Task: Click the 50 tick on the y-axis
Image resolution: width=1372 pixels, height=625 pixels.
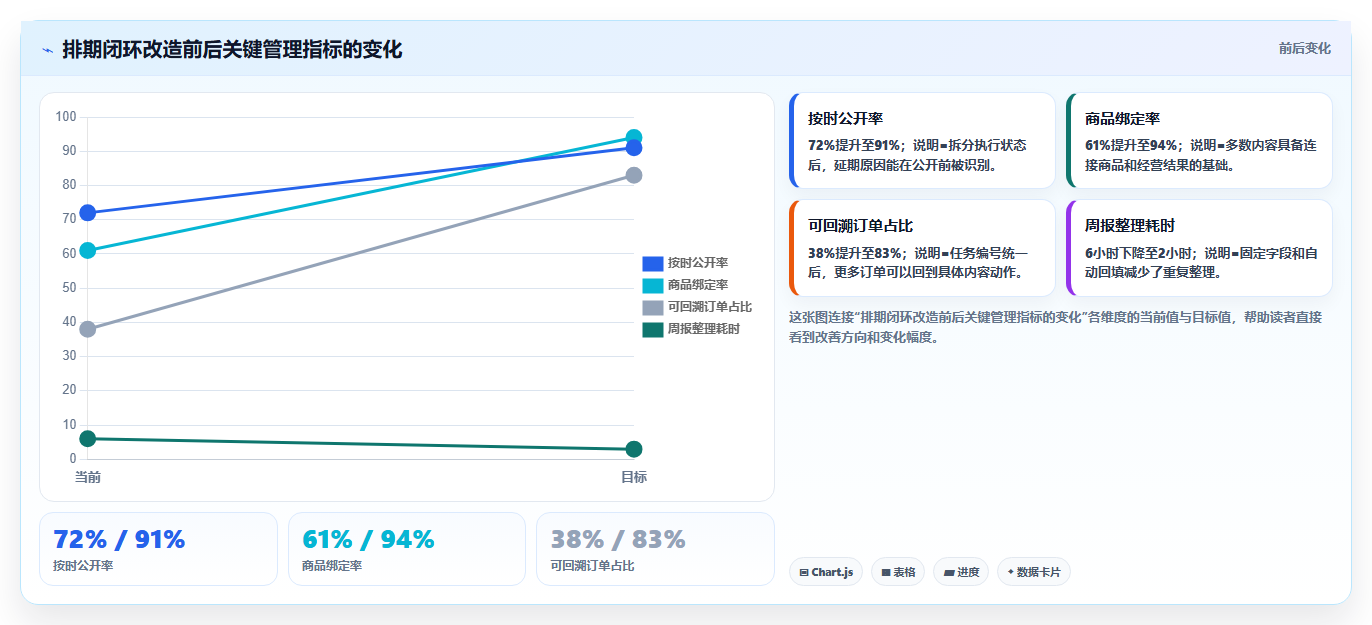Action: click(x=69, y=288)
